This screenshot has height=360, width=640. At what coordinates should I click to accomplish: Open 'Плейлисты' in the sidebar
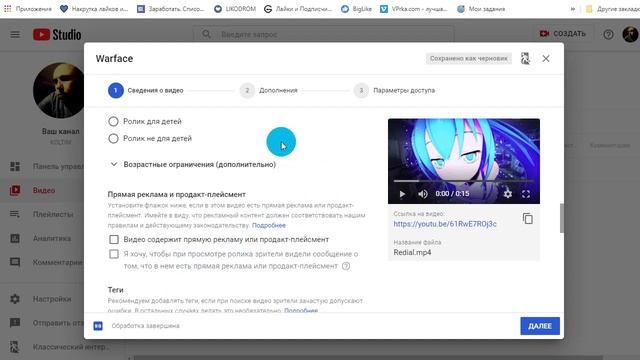(42, 214)
